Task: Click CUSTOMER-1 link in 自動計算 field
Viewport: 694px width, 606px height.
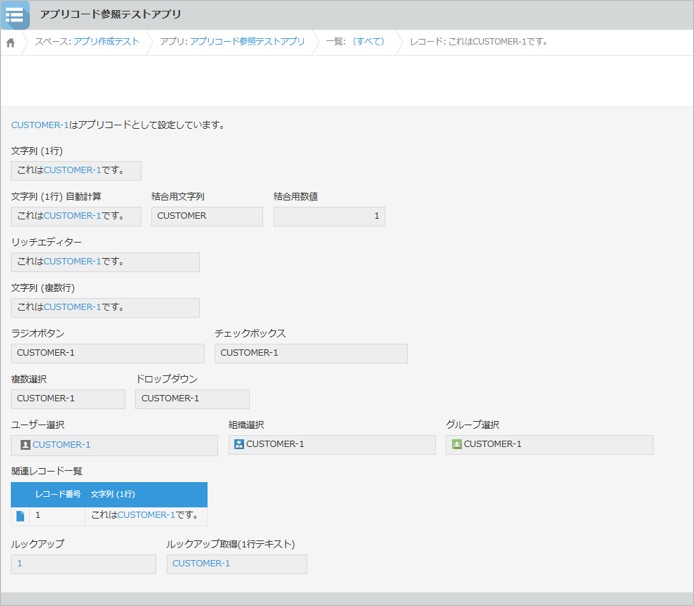Action: 73,216
